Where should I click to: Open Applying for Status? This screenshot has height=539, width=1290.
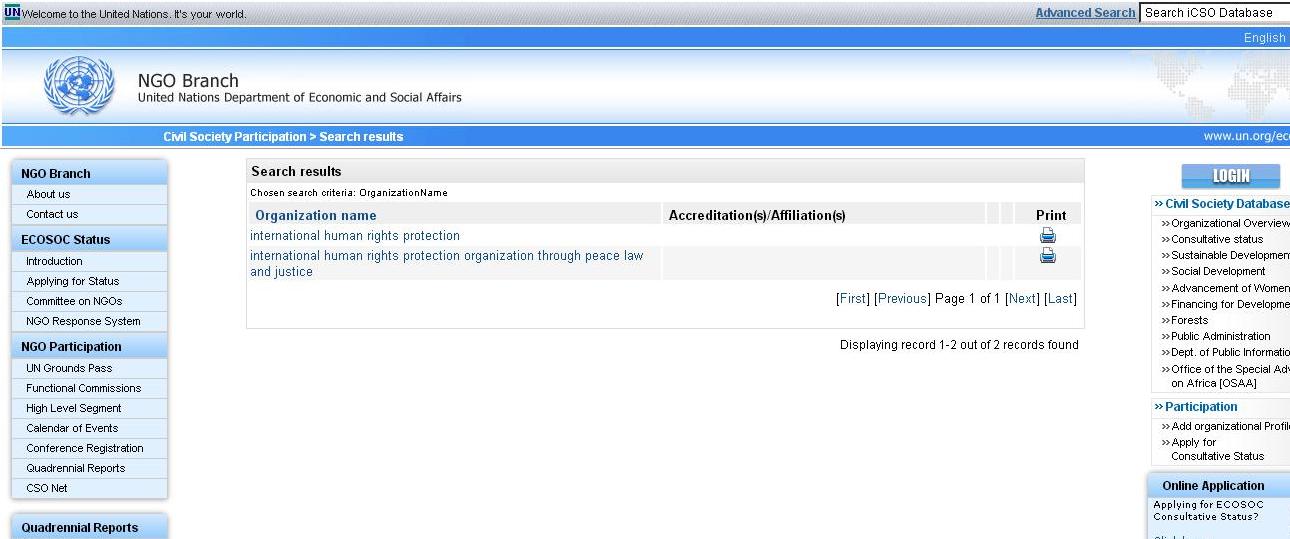(72, 281)
